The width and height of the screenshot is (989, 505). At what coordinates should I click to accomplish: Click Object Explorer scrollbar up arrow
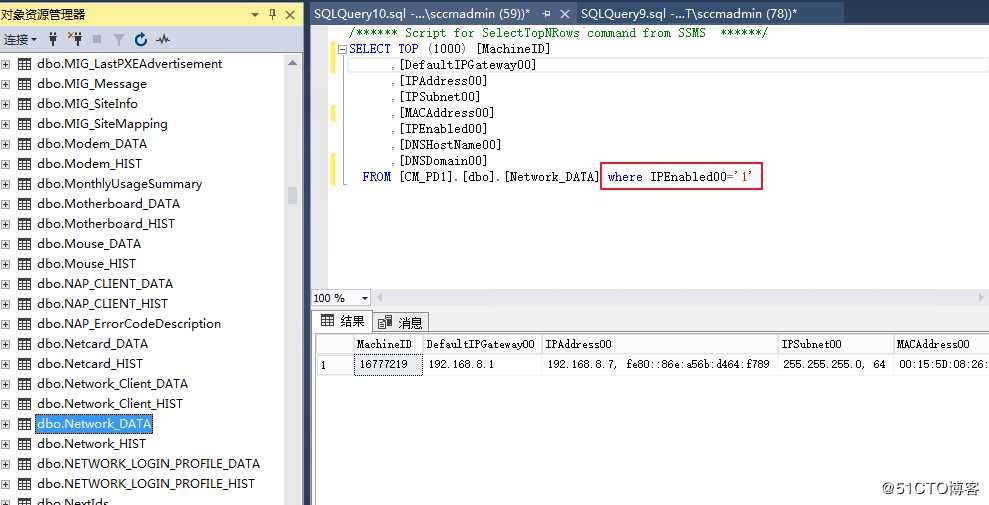point(292,62)
